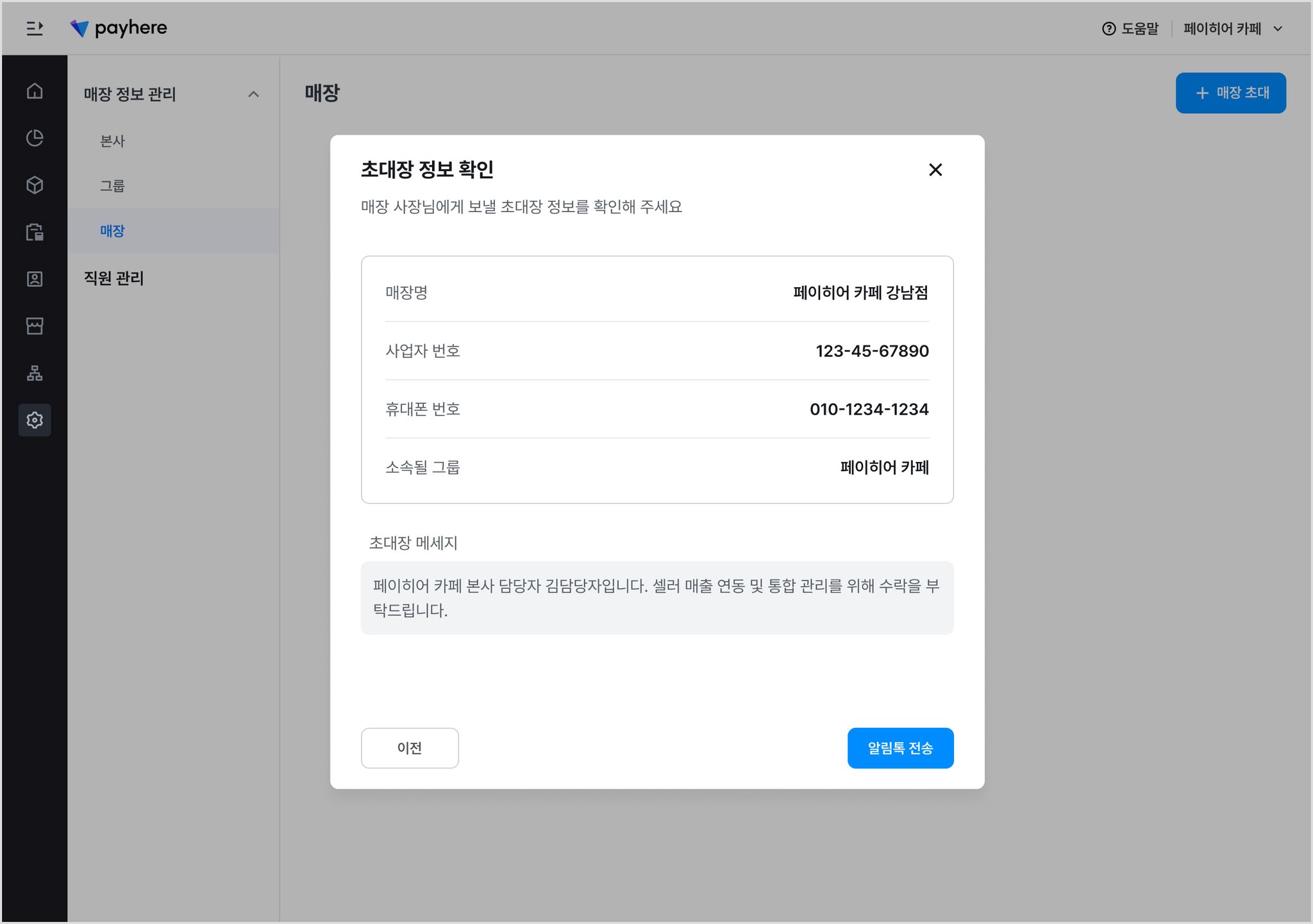Click the 매장명 label
This screenshot has height=924, width=1313.
[406, 293]
